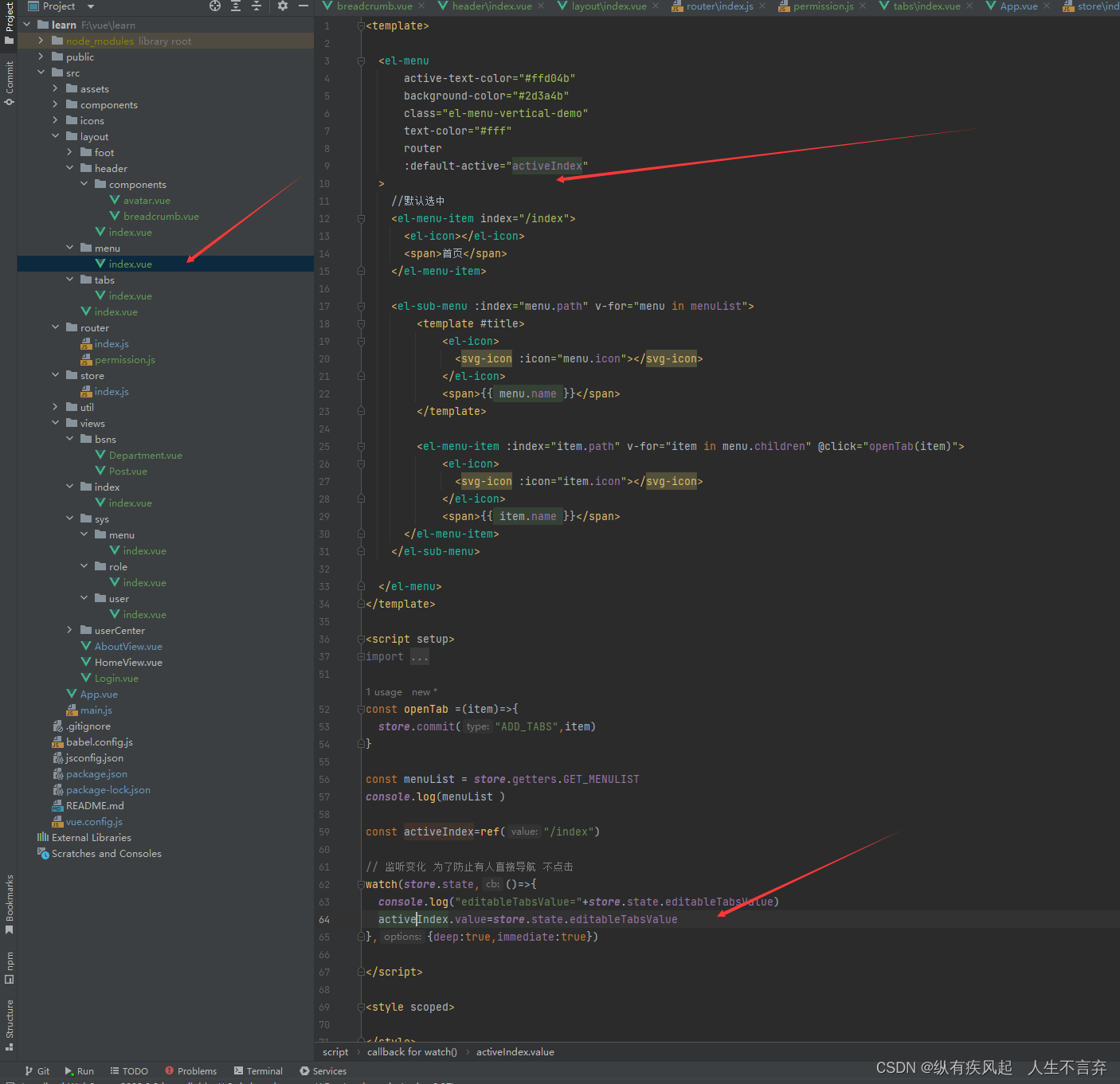Select Login.vue in project tree
The width and height of the screenshot is (1120, 1084).
(116, 678)
